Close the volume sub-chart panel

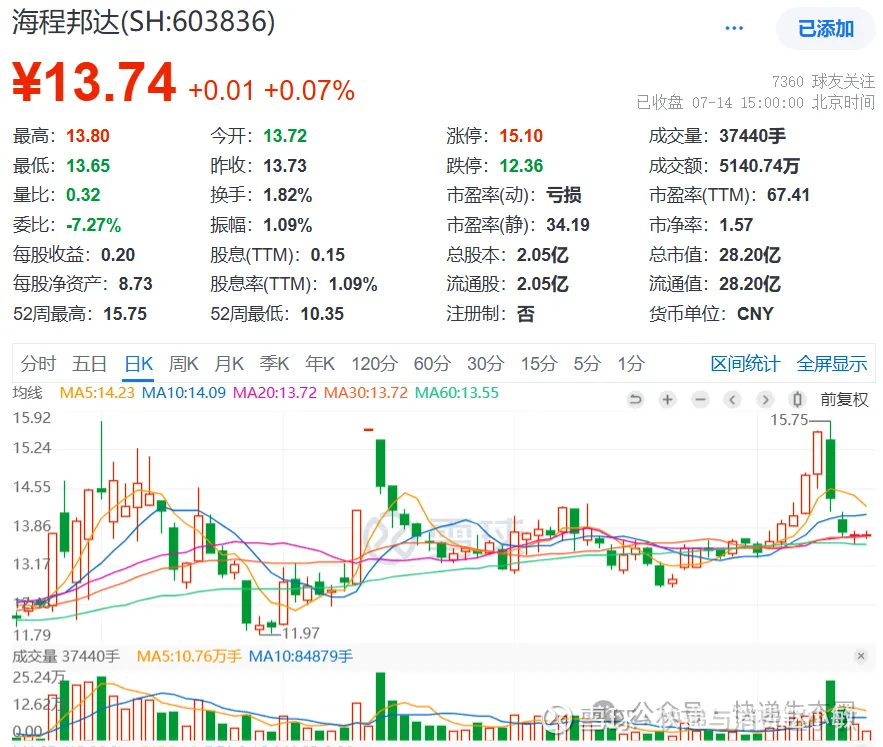click(860, 656)
